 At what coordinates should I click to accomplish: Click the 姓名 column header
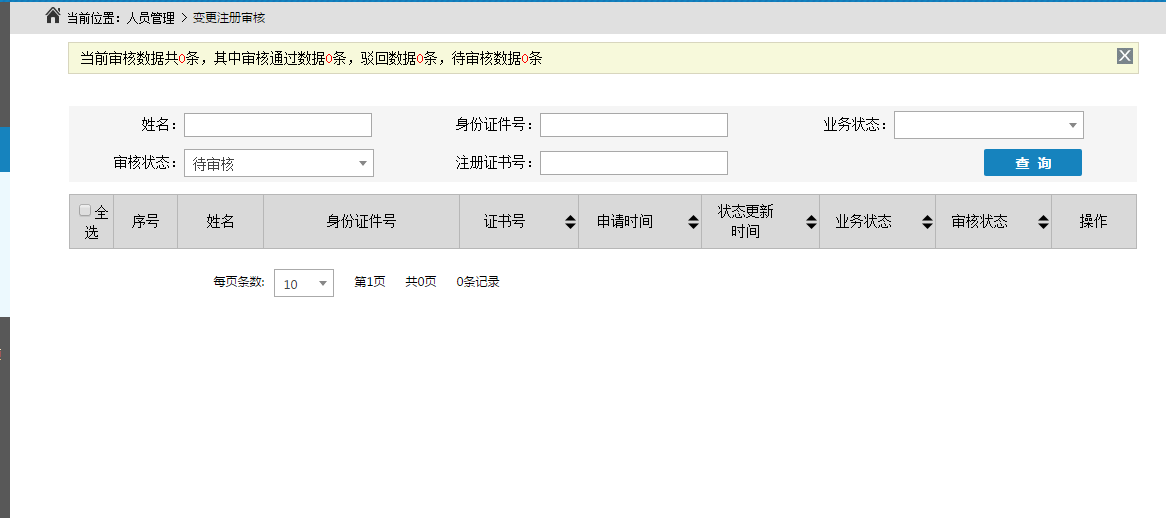point(220,222)
